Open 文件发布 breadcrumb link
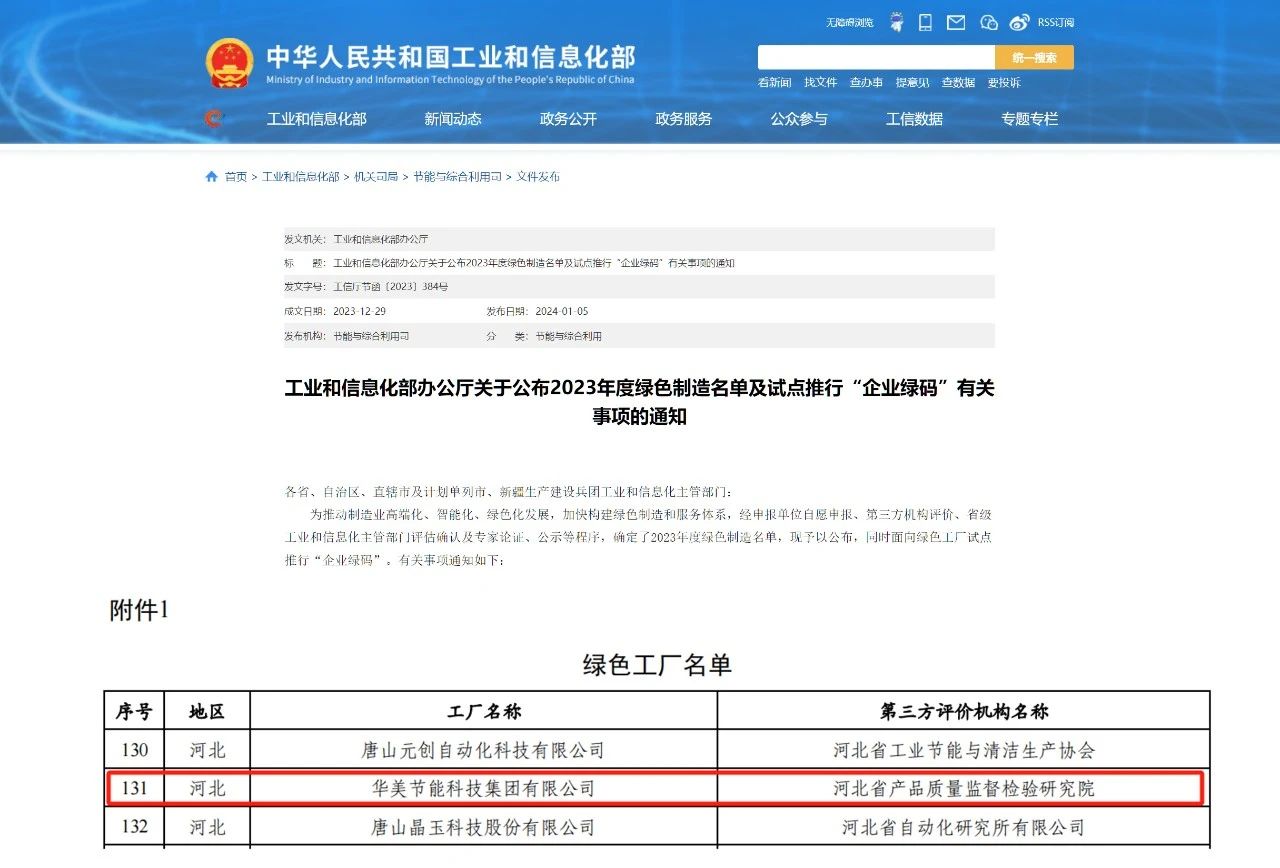The height and width of the screenshot is (868, 1280). (x=538, y=177)
